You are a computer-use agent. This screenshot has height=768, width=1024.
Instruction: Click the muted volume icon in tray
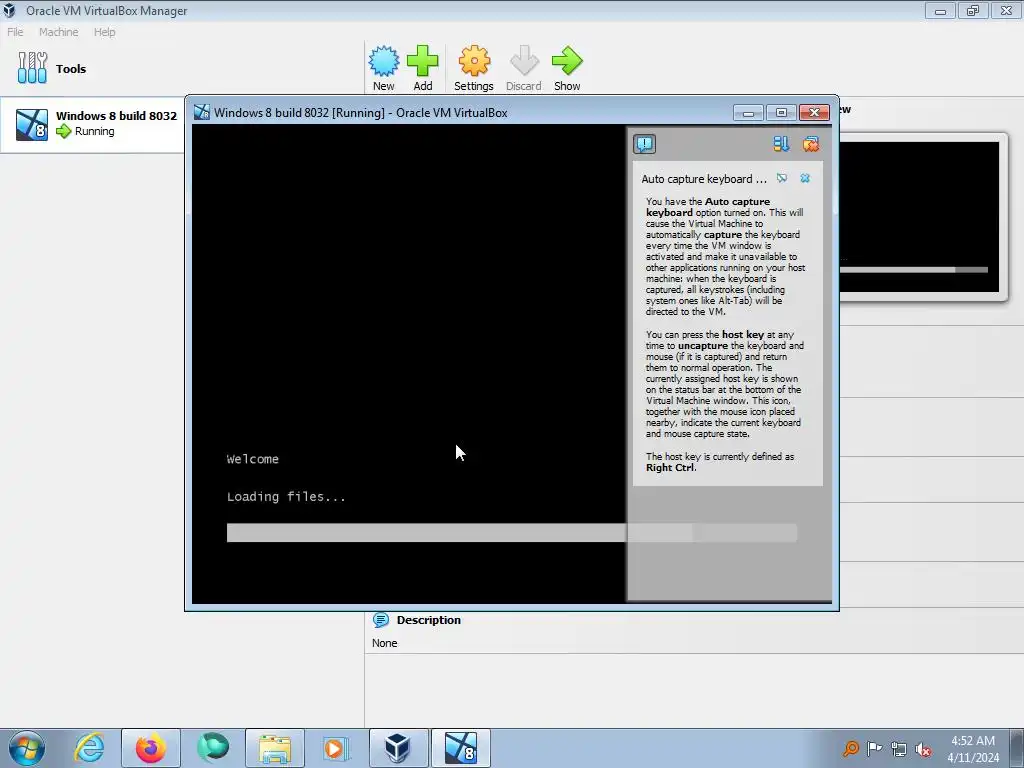tap(923, 749)
